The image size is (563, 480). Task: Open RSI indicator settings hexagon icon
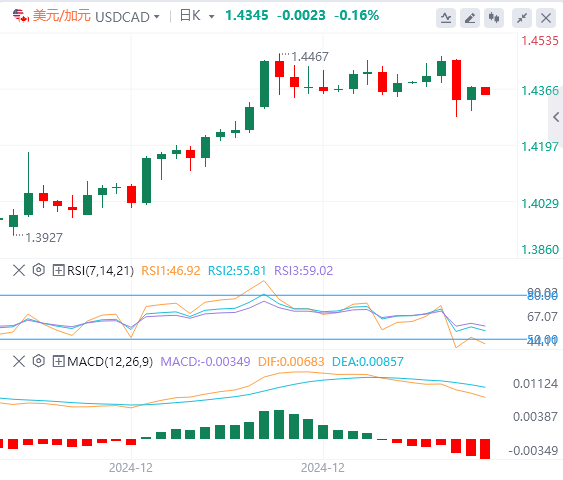coord(39,270)
